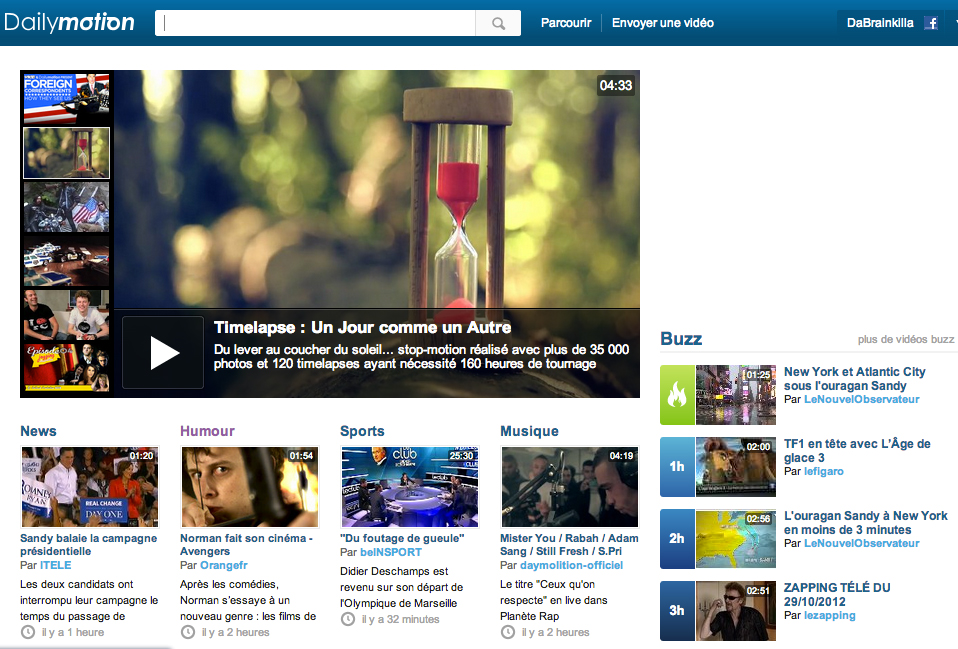The image size is (958, 649).
Task: Open Mister You / Rabah / Adam Sang link
Action: tap(569, 544)
